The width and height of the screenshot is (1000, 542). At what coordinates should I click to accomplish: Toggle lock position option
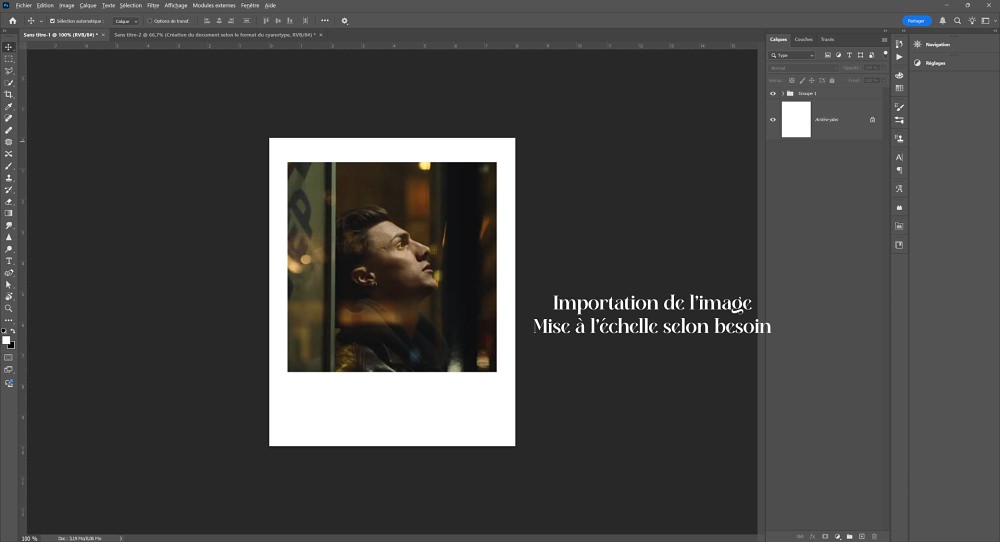tap(812, 80)
